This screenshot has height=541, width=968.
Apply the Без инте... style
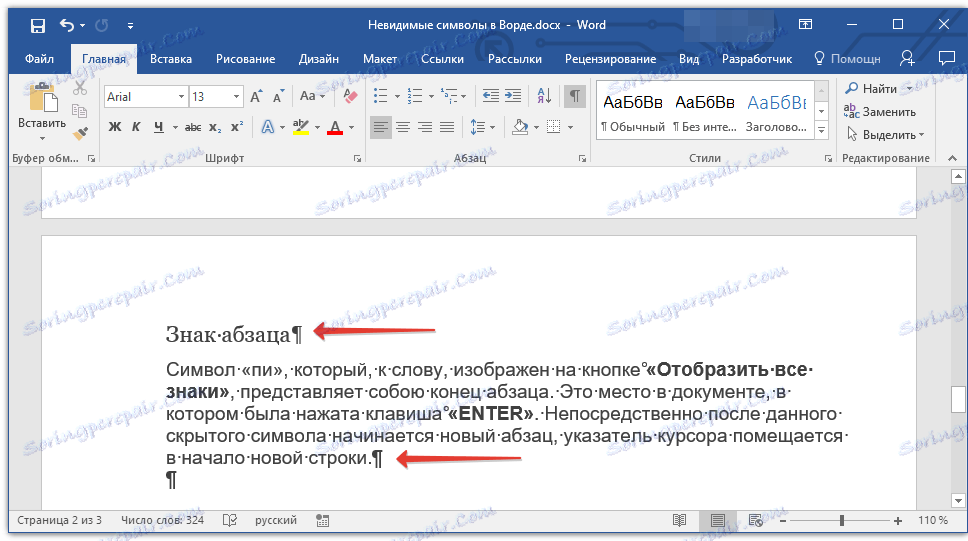(704, 112)
